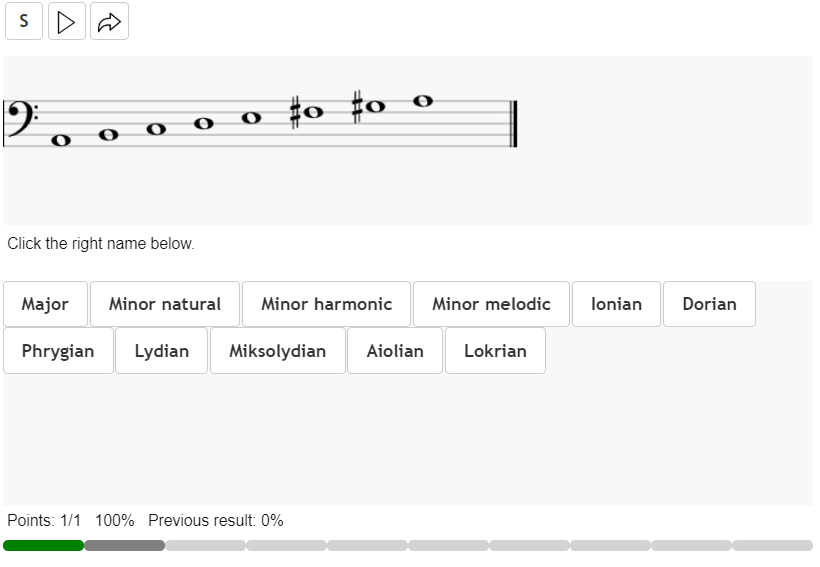Image resolution: width=820 pixels, height=567 pixels.
Task: Click the lowest whole note on staff
Action: click(x=61, y=141)
